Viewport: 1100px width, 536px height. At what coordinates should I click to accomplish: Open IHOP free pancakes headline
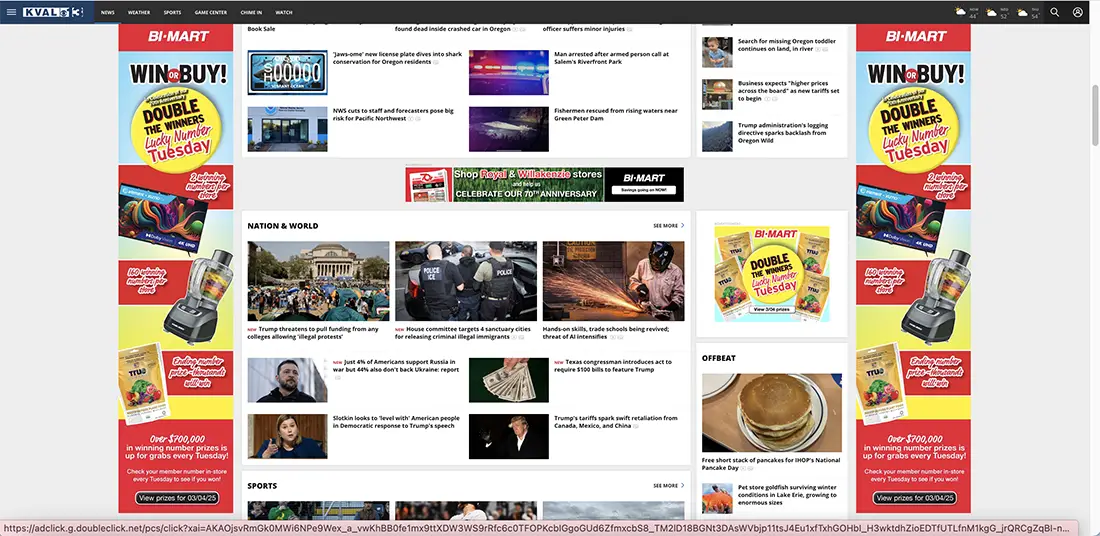[x=770, y=464]
